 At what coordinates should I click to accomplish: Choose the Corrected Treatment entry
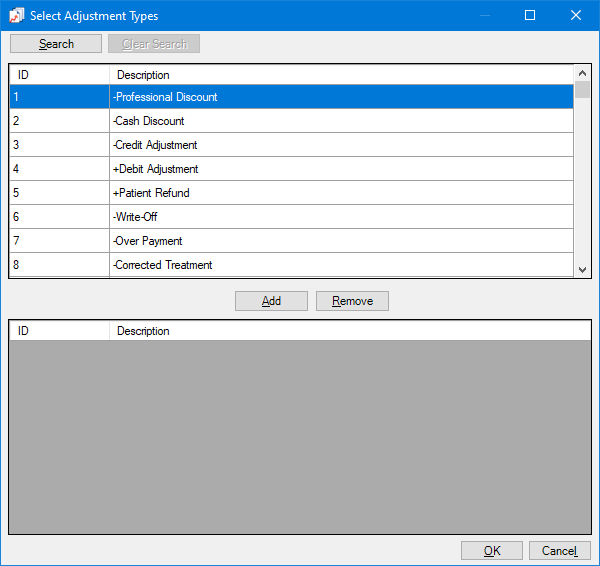[162, 265]
